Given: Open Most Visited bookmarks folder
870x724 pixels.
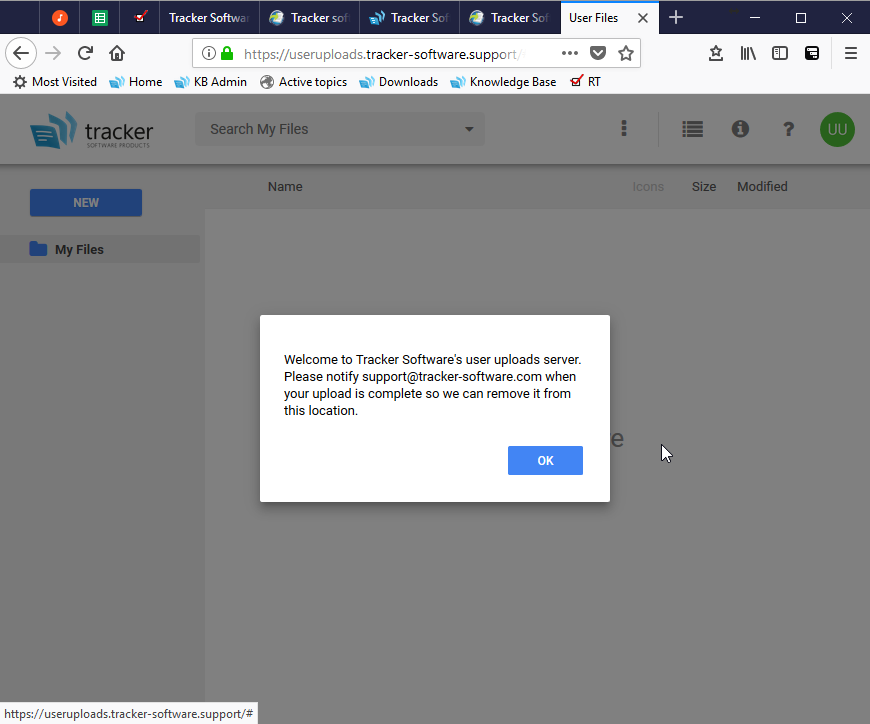Looking at the screenshot, I should [55, 82].
